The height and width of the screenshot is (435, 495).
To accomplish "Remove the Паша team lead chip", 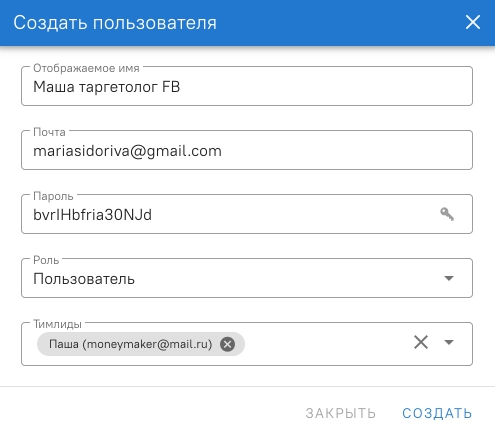I will tap(228, 344).
